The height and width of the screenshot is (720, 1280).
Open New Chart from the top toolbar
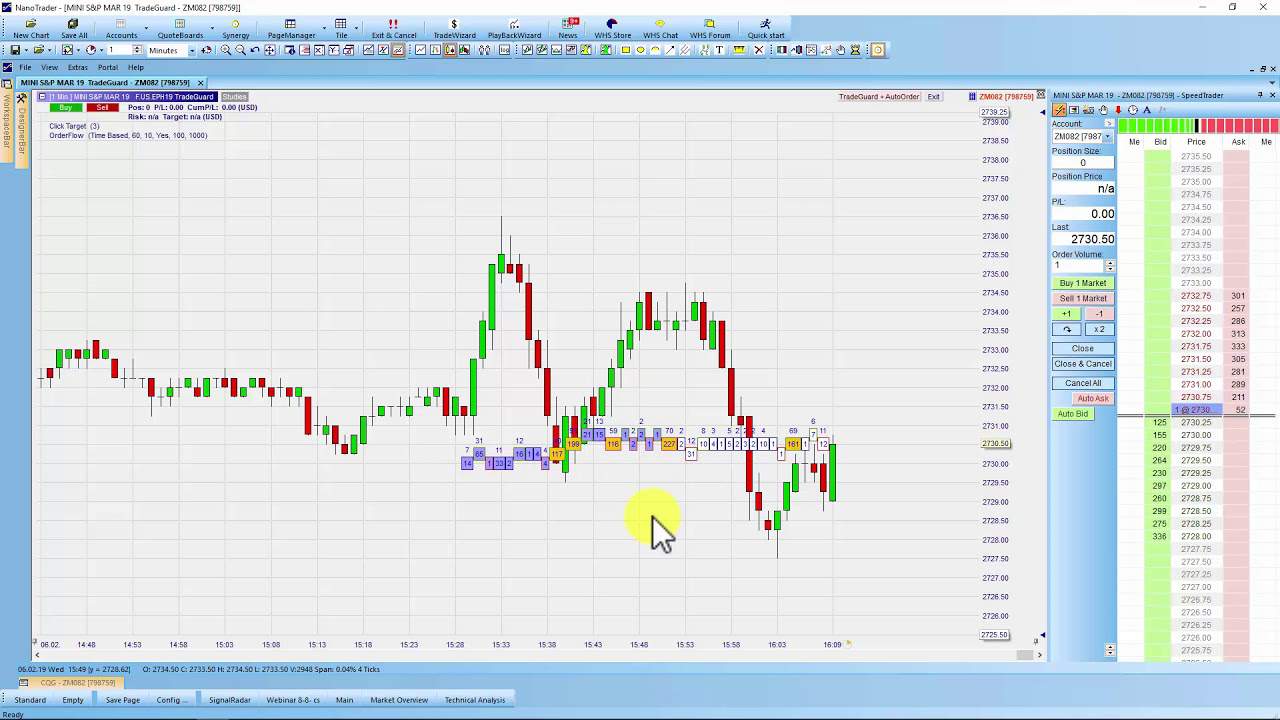pos(31,28)
